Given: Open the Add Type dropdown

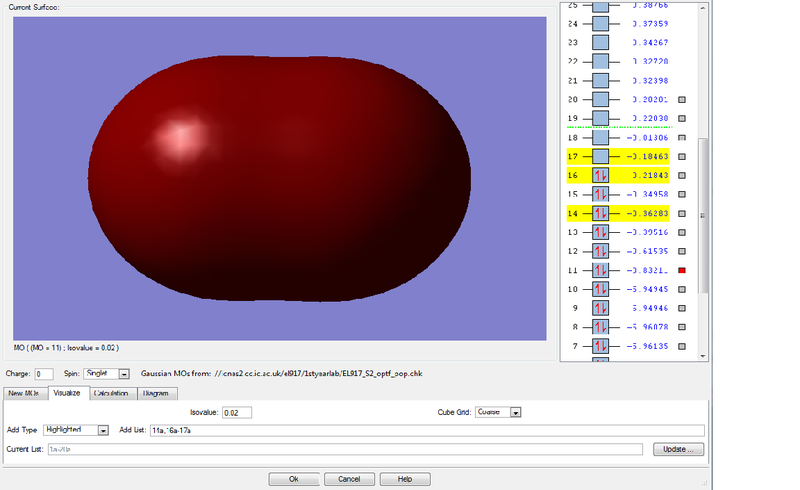Looking at the screenshot, I should [x=103, y=430].
